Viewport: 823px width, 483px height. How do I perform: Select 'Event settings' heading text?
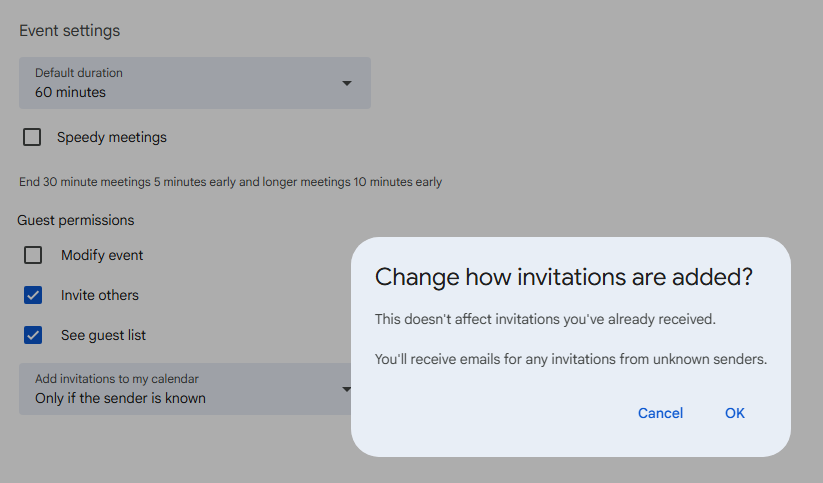(x=69, y=30)
